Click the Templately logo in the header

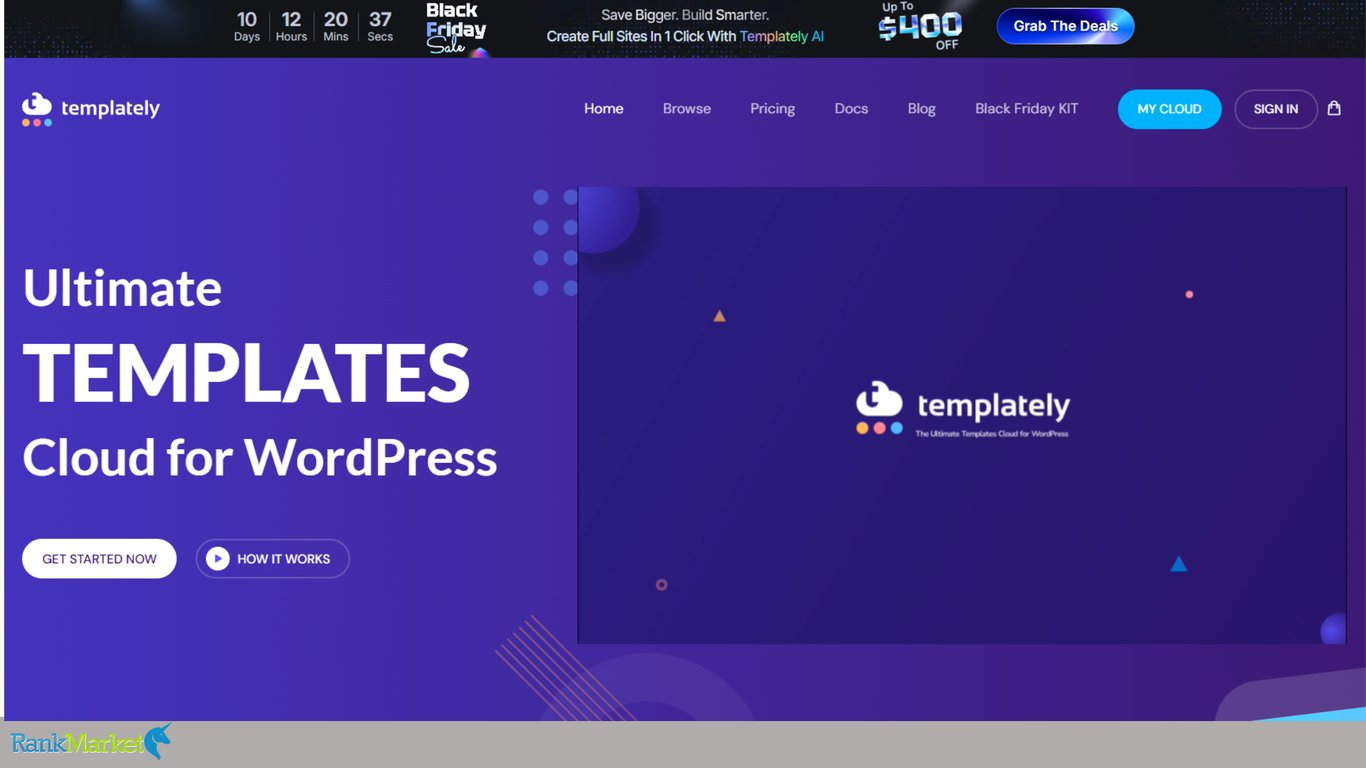pos(91,109)
